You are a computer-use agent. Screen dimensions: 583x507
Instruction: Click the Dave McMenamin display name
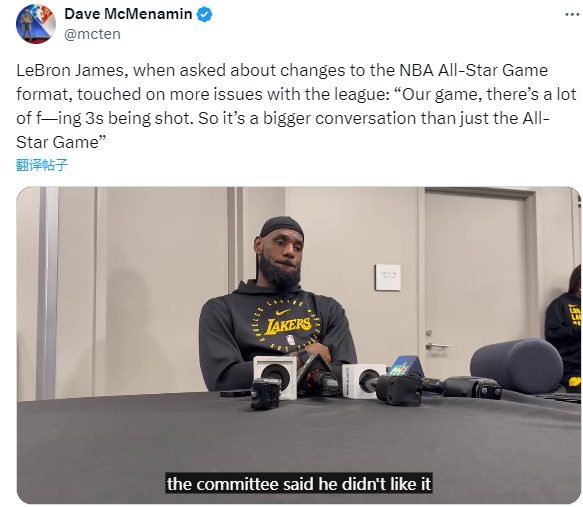128,14
